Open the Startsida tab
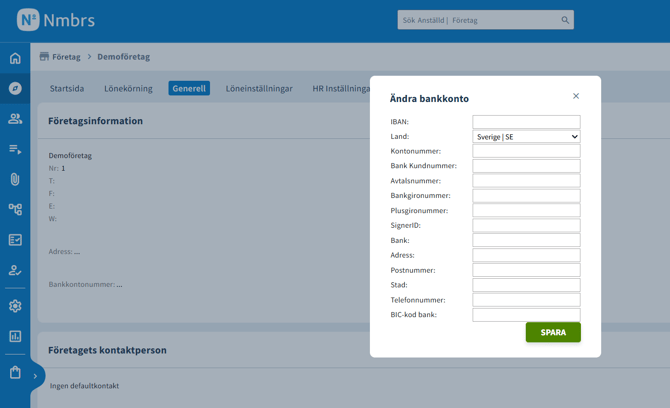This screenshot has width=670, height=408. tap(67, 88)
